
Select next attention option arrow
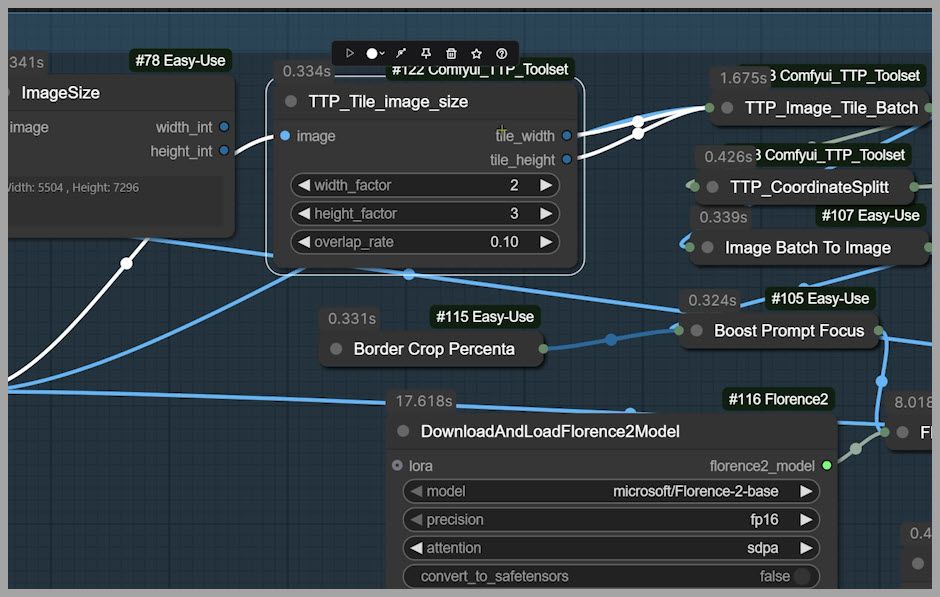[x=806, y=548]
